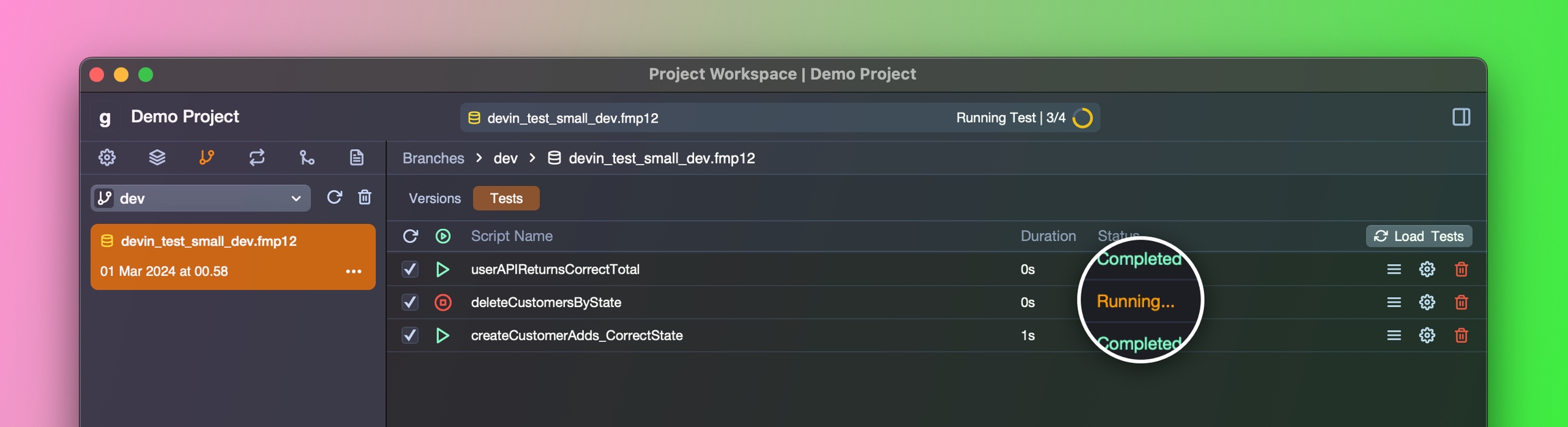Run the userAPIReturnsCorrectTotal test
The width and height of the screenshot is (1568, 427).
point(443,270)
